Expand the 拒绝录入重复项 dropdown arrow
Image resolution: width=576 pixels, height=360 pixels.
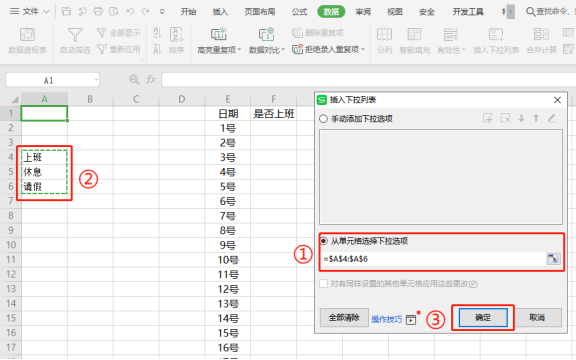(363, 49)
